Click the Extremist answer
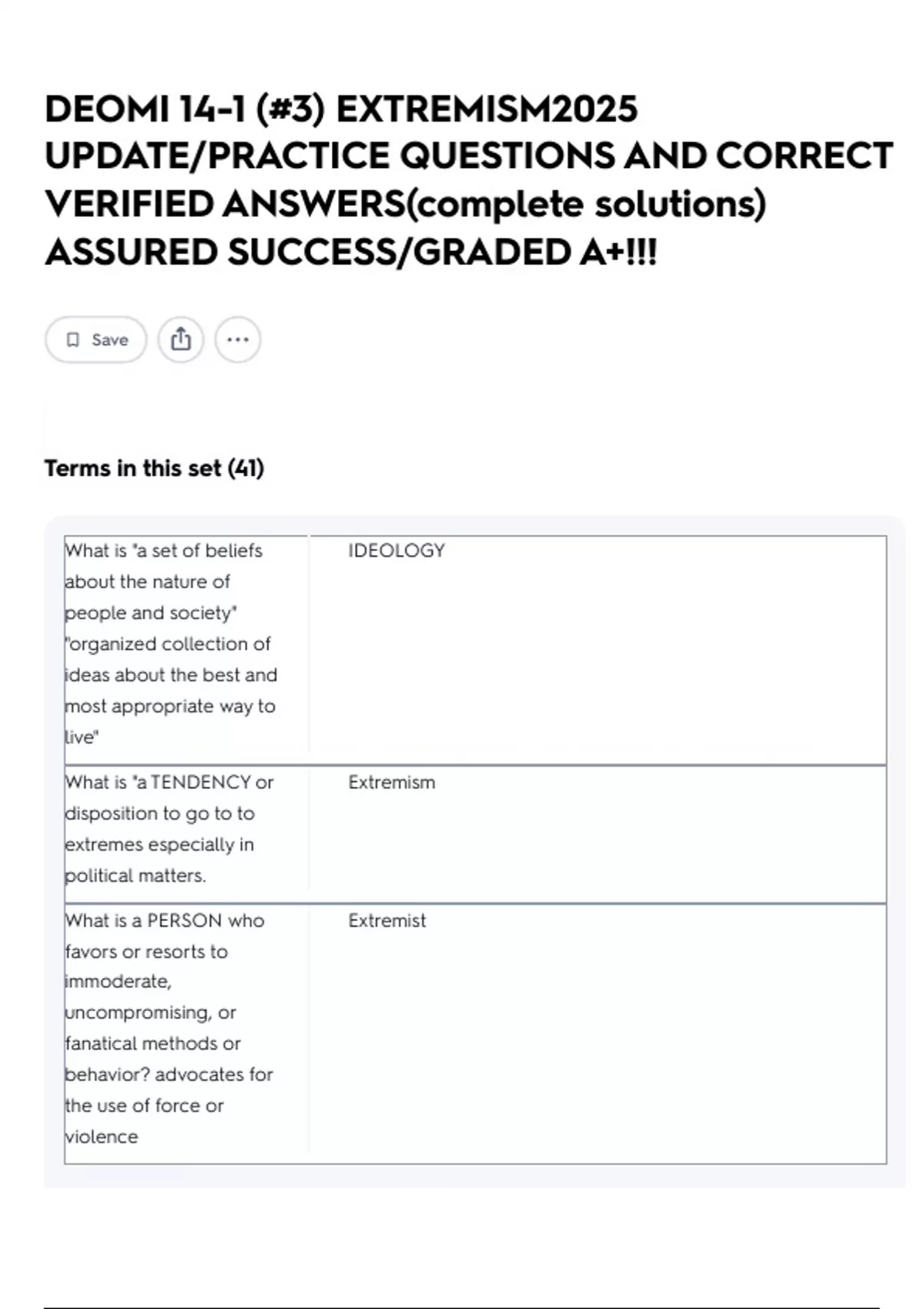Image resolution: width=924 pixels, height=1309 pixels. click(387, 920)
